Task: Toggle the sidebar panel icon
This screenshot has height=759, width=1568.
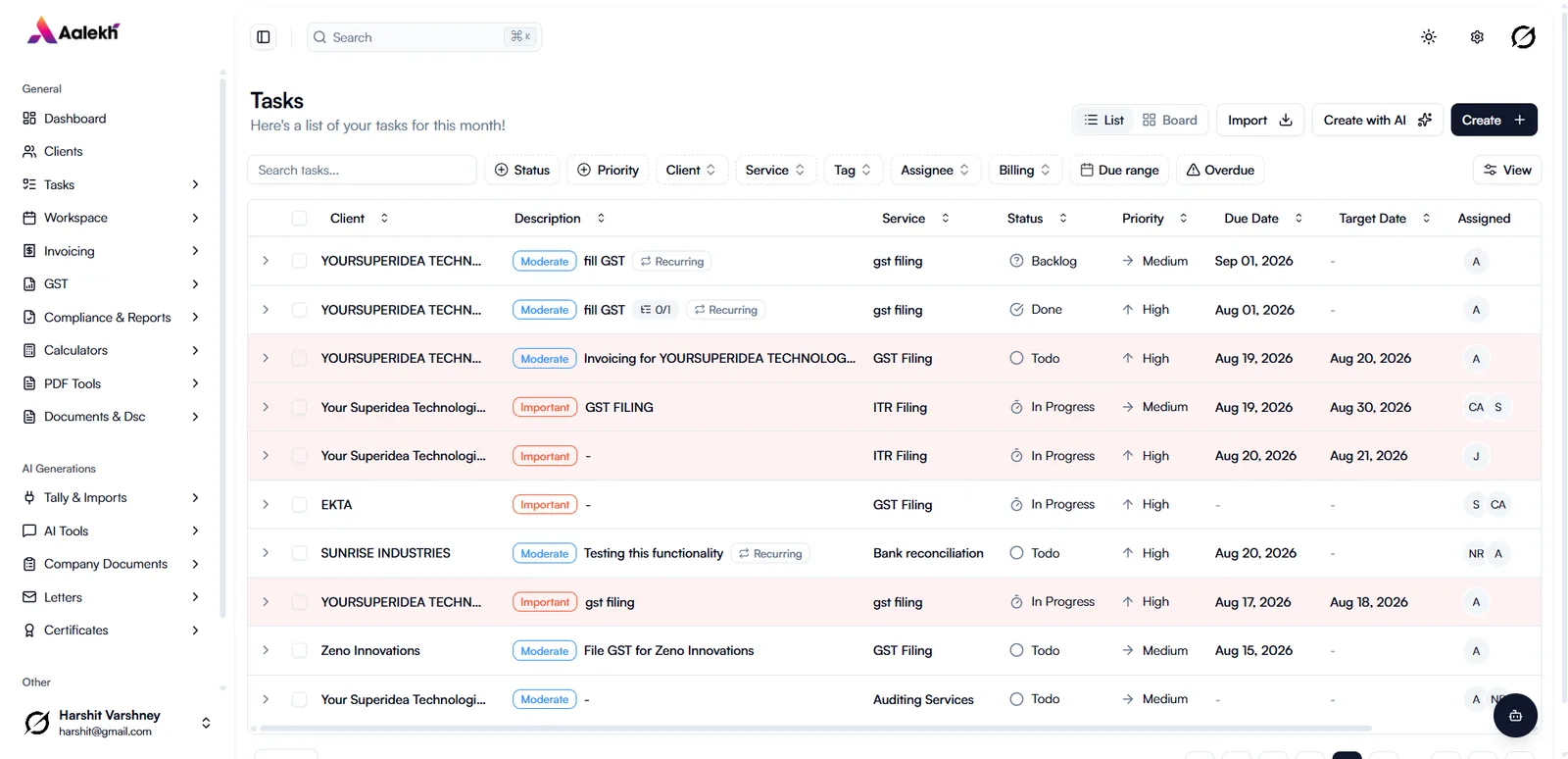Action: (264, 37)
